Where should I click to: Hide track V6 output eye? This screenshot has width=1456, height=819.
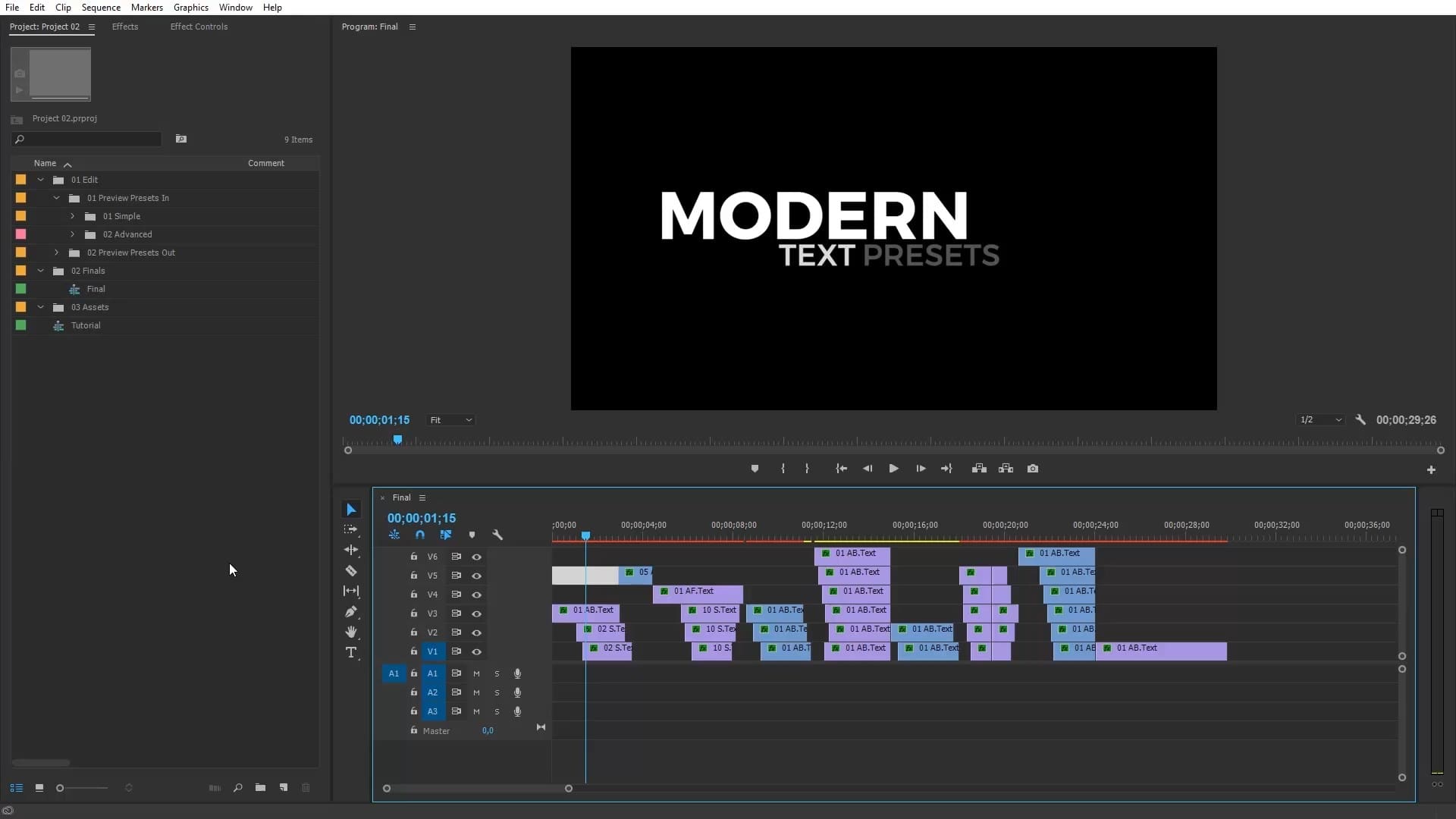point(476,557)
